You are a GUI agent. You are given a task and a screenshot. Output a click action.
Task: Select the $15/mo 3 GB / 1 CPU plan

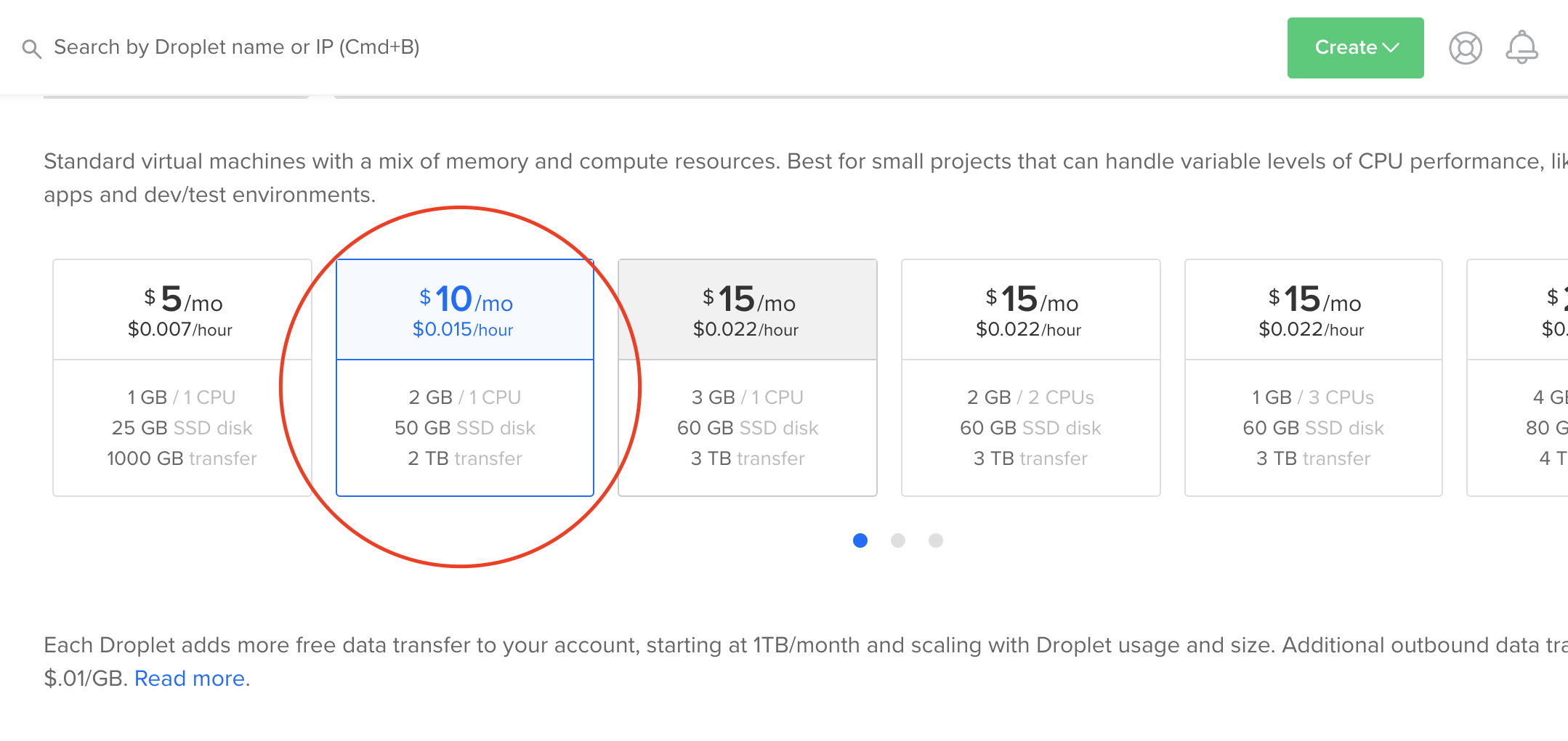(x=748, y=378)
